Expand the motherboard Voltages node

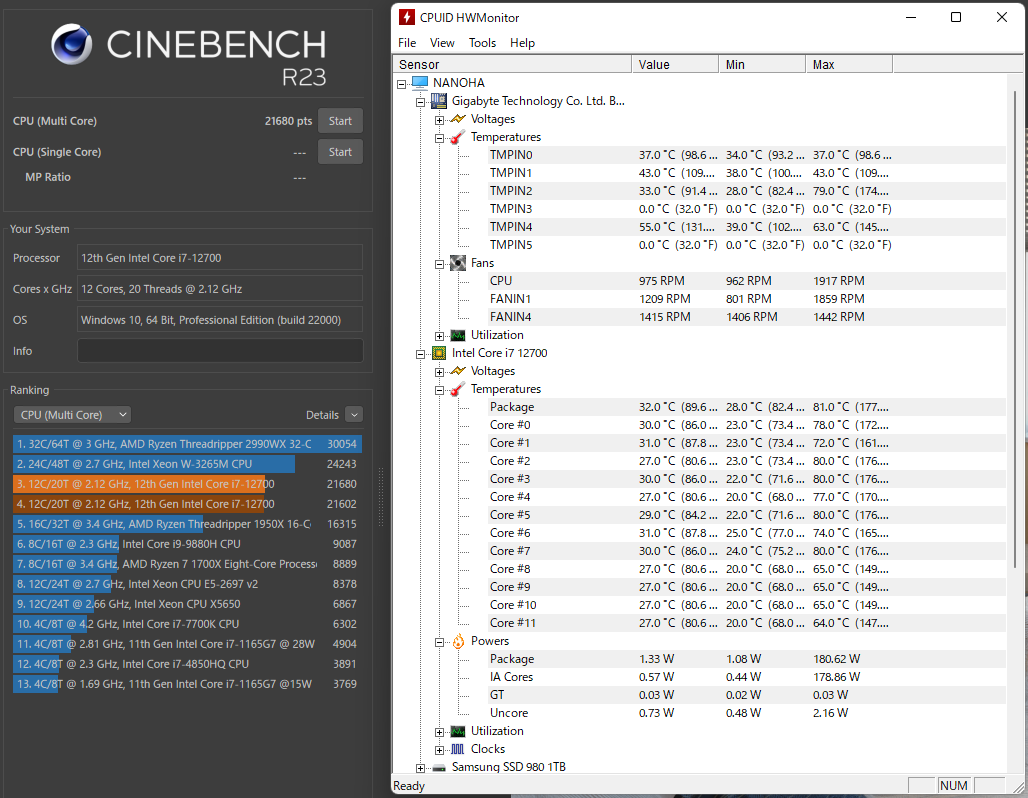(x=439, y=120)
